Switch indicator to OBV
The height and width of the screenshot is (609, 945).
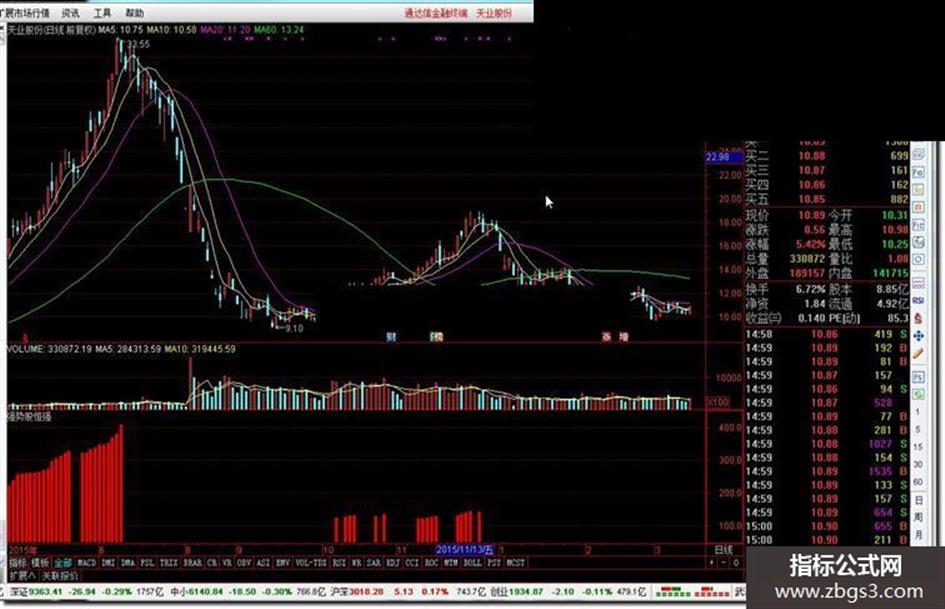point(243,563)
